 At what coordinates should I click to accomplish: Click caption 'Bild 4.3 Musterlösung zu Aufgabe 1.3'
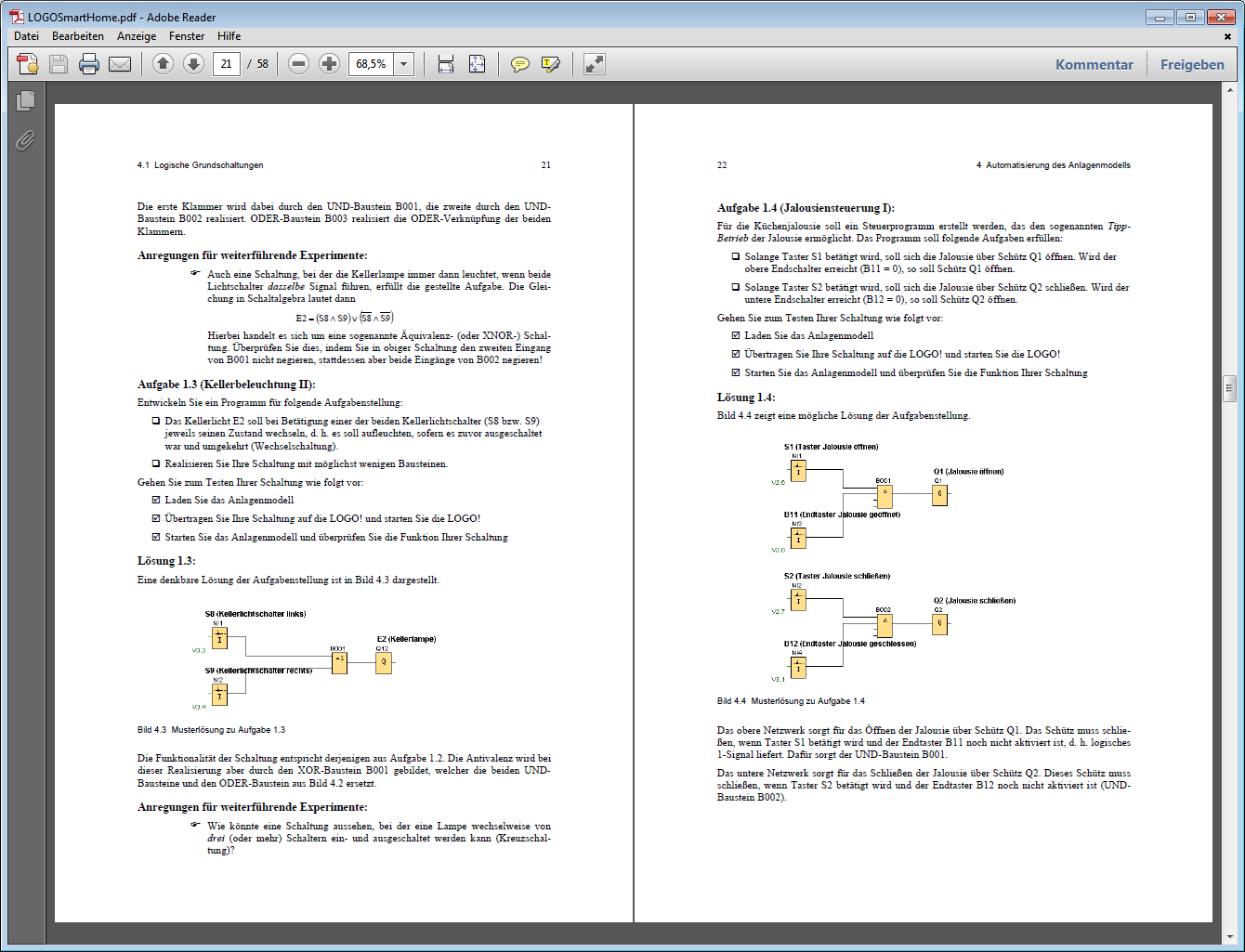[x=211, y=730]
